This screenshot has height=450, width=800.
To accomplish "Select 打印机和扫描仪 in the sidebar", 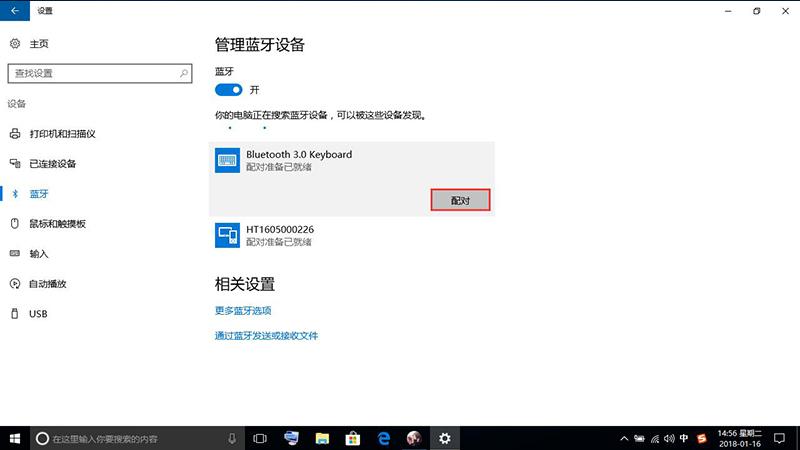I will [x=62, y=134].
